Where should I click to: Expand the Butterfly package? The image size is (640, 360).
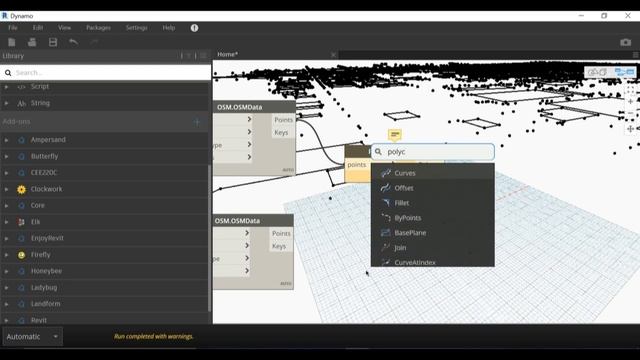pos(6,156)
